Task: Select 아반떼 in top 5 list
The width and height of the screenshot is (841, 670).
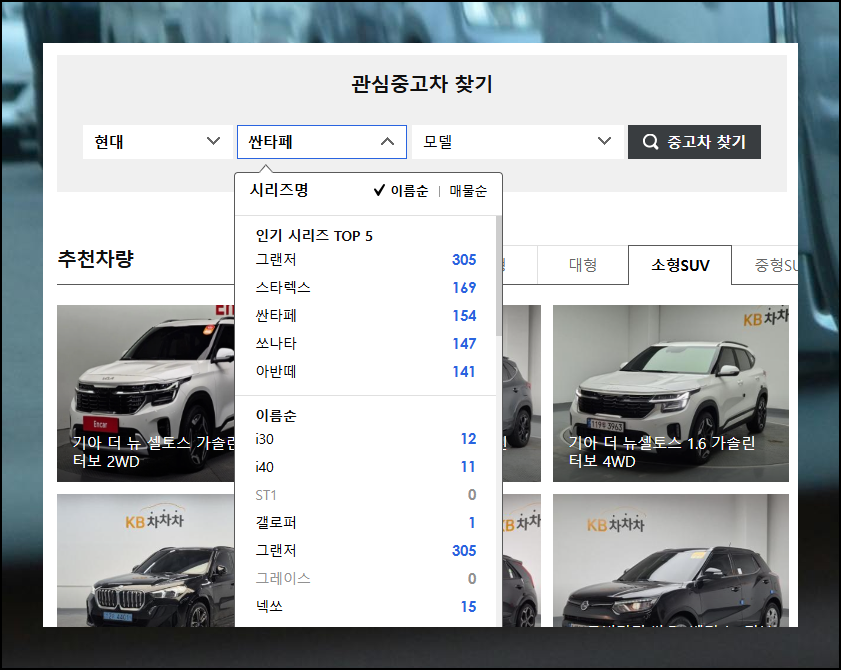Action: click(x=365, y=371)
